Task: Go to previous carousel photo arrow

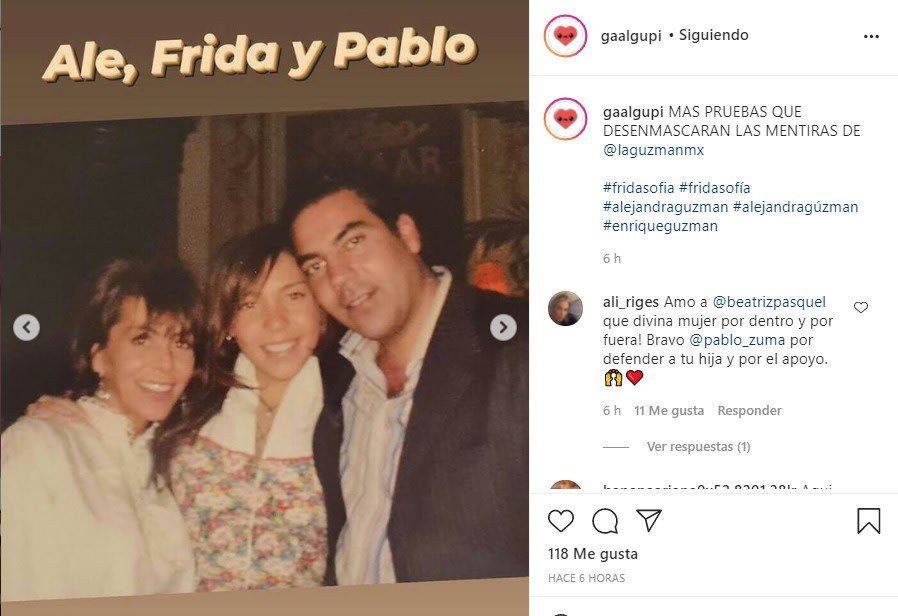Action: coord(26,327)
